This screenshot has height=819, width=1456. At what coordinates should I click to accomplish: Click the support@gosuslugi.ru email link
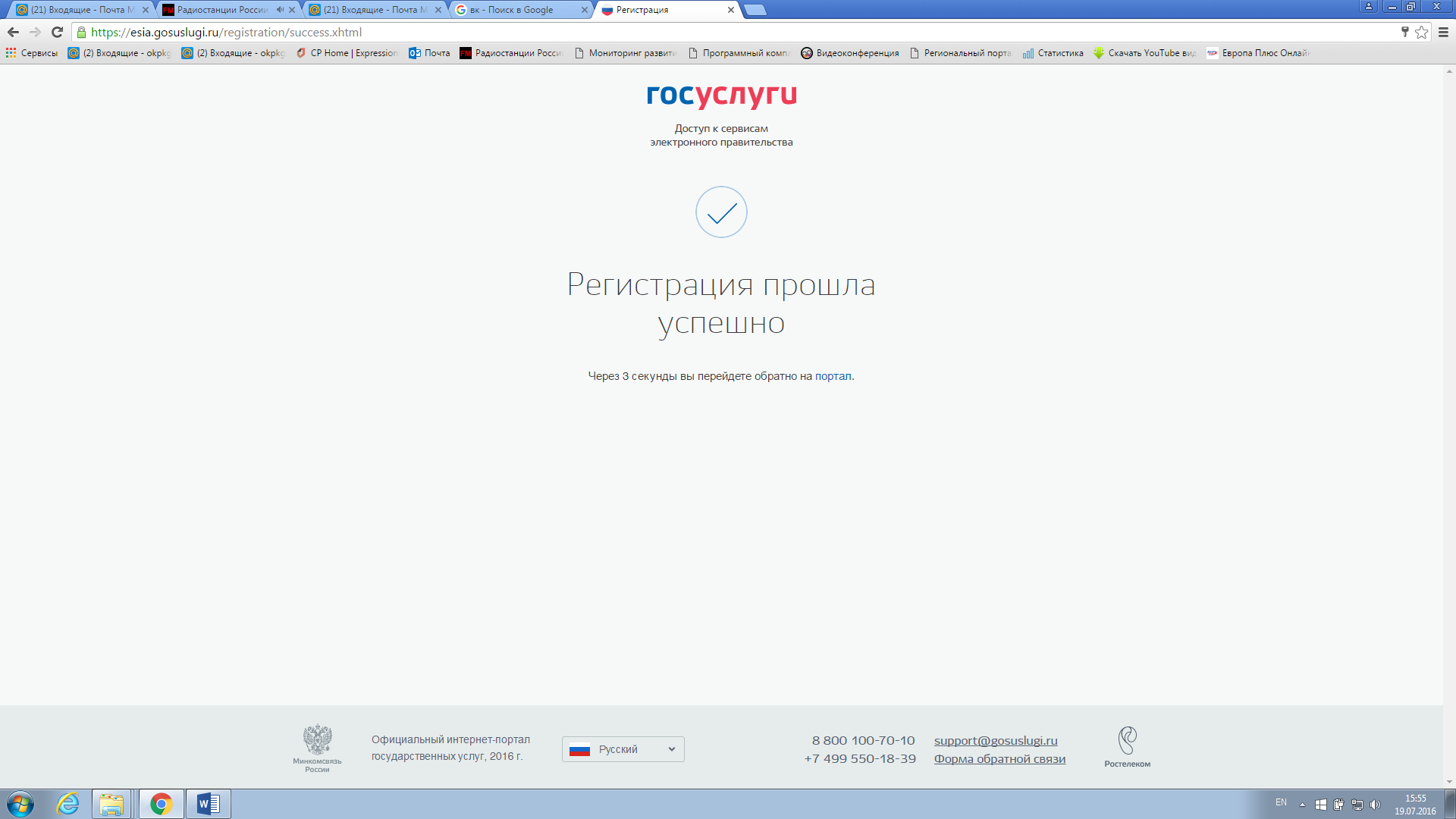996,740
